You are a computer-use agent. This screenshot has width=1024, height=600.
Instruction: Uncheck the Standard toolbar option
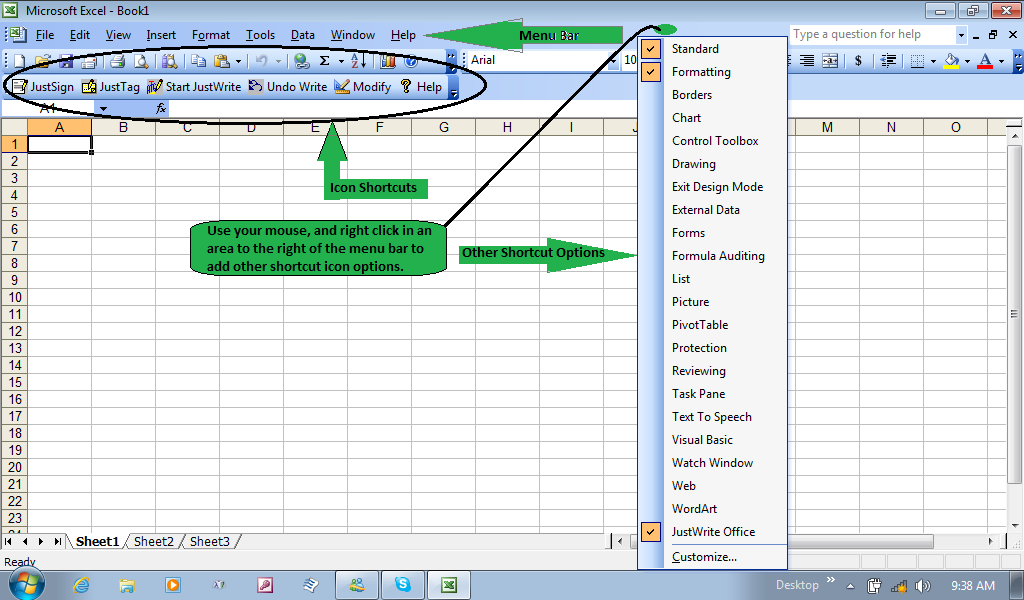(695, 49)
